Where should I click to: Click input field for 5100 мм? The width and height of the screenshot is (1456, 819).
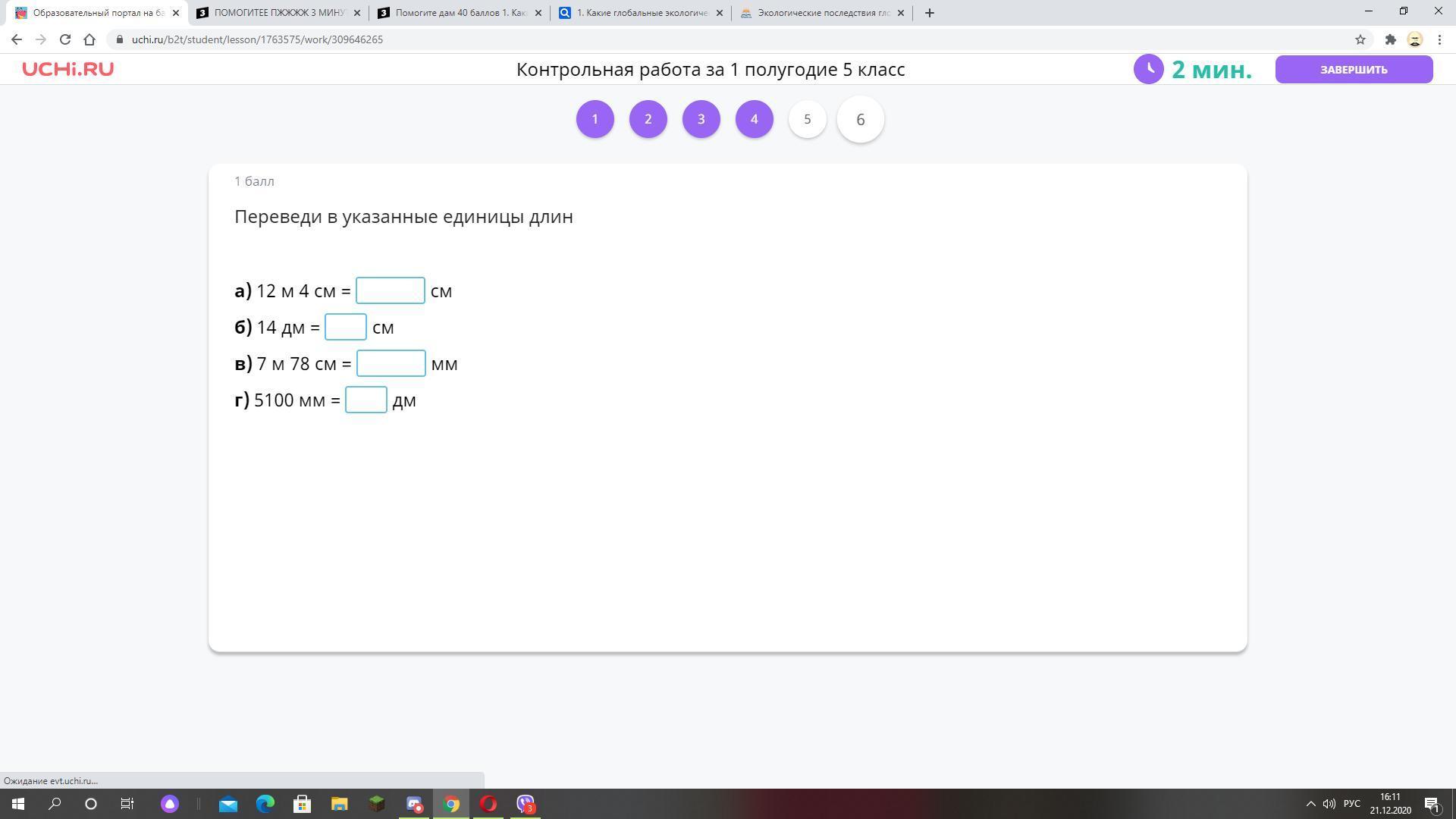366,400
